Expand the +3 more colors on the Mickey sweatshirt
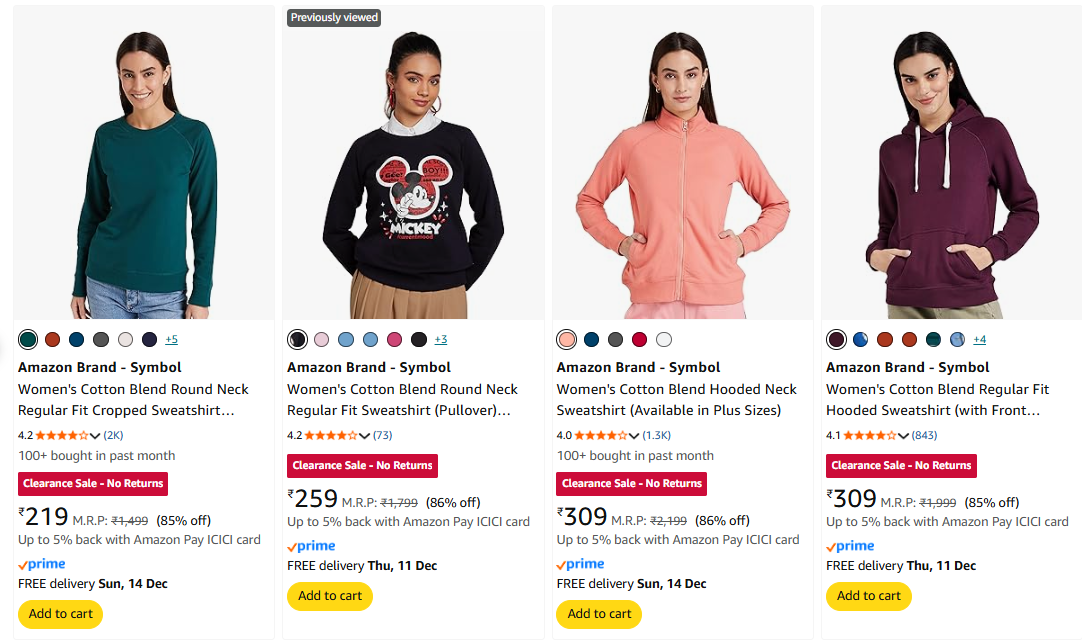This screenshot has width=1082, height=641. point(440,339)
